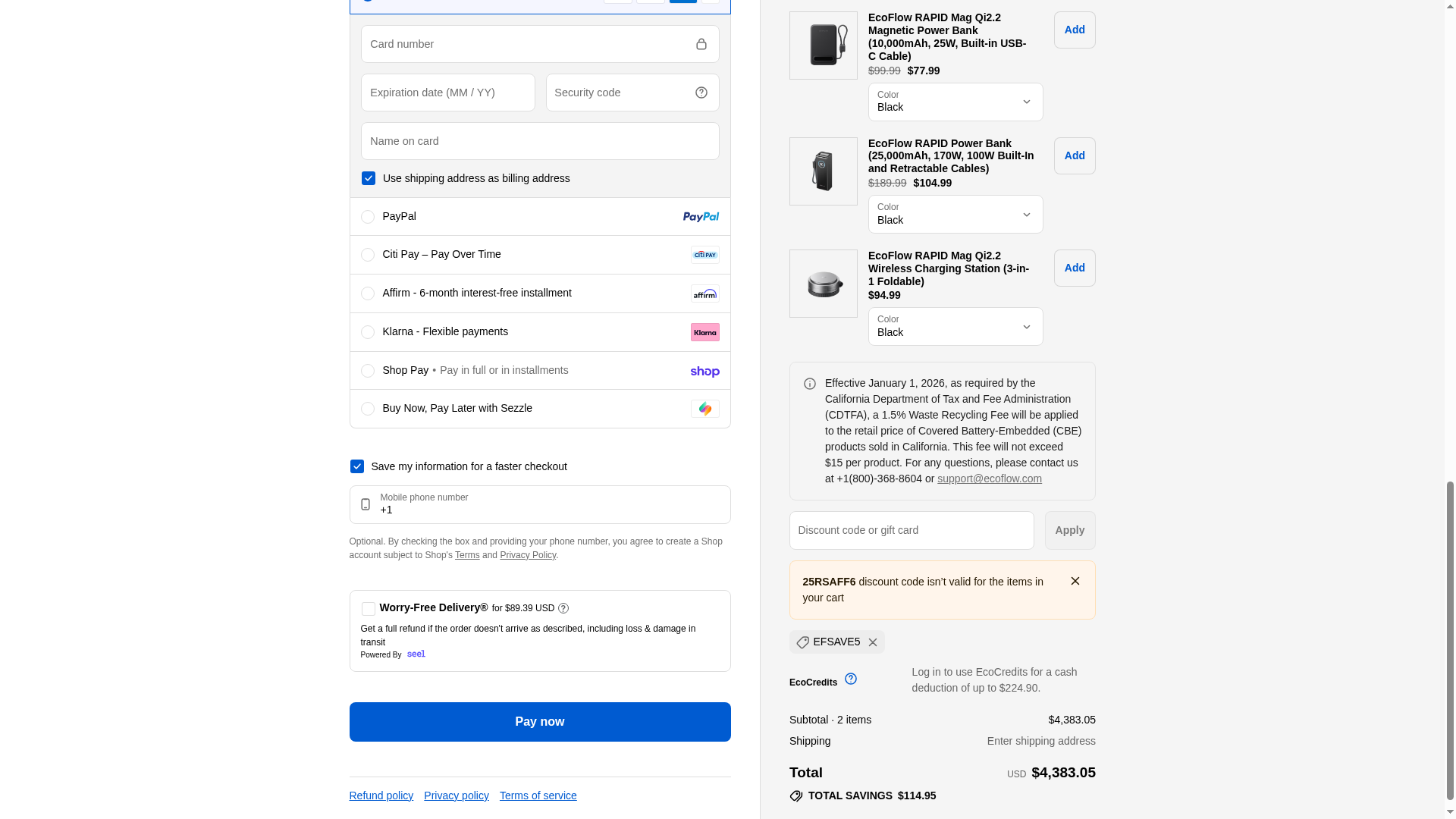Viewport: 1456px width, 819px height.
Task: Toggle Save my information for faster checkout
Action: pos(356,466)
